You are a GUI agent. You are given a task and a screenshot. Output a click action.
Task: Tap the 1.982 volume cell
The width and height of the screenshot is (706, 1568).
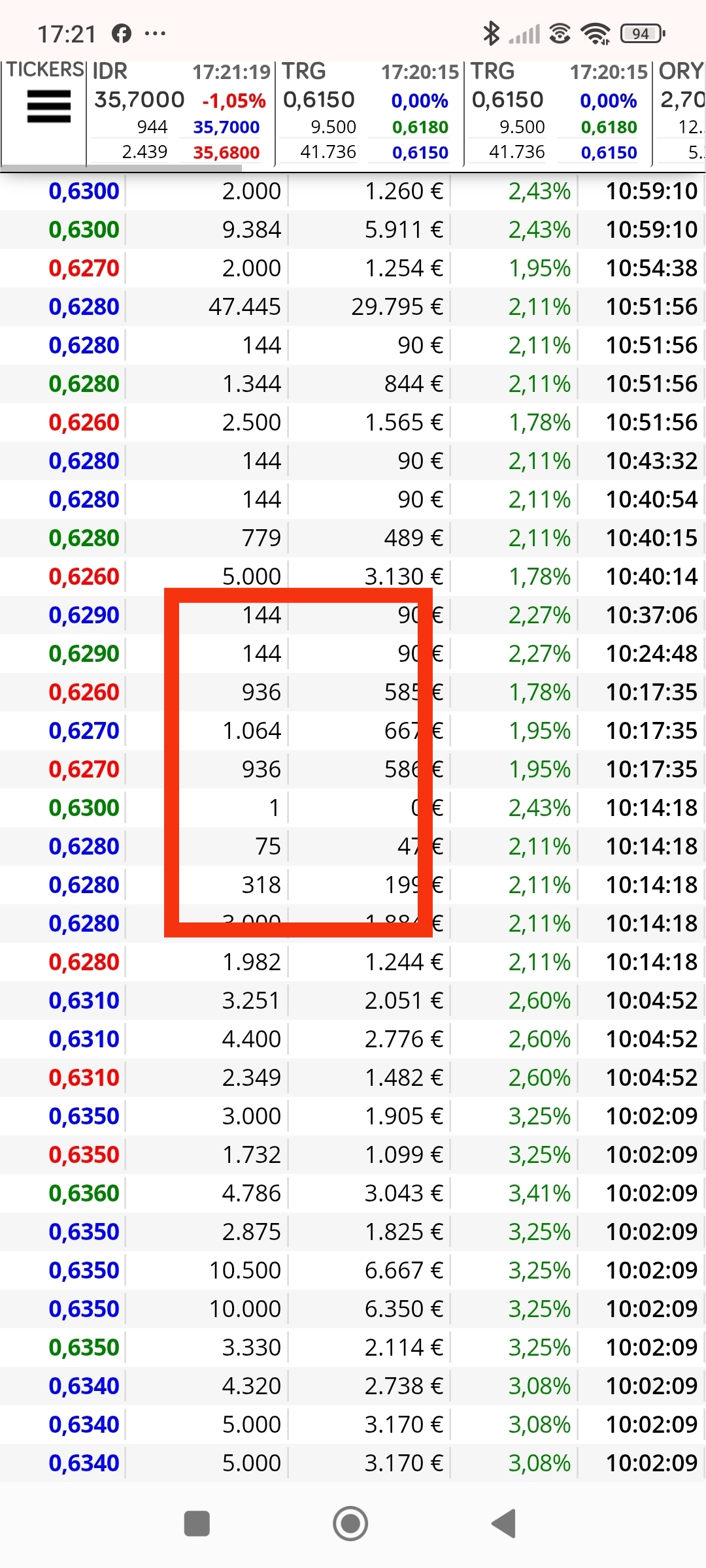coord(252,962)
